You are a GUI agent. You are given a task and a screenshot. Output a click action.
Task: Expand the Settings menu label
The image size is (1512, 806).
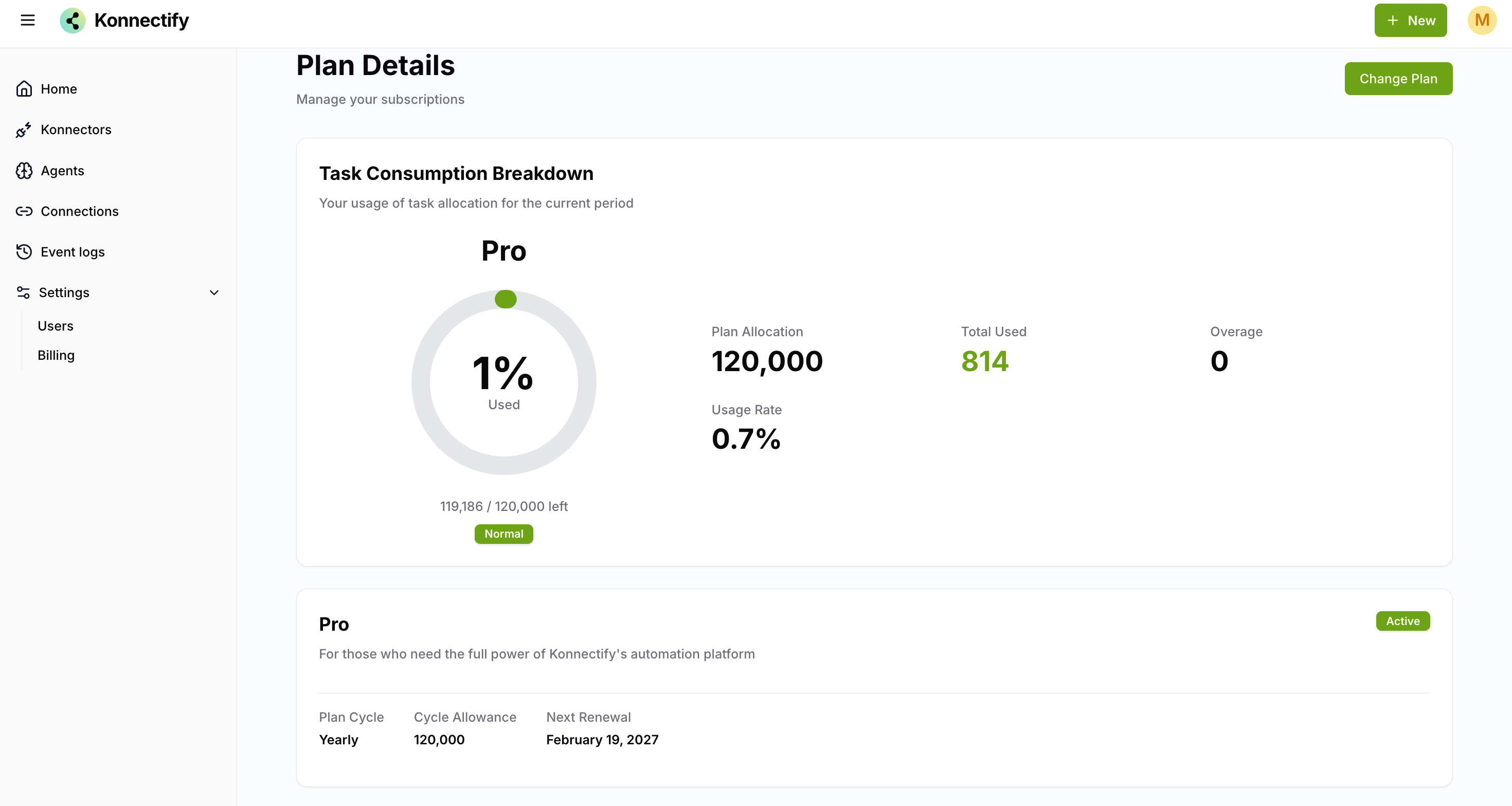(64, 292)
